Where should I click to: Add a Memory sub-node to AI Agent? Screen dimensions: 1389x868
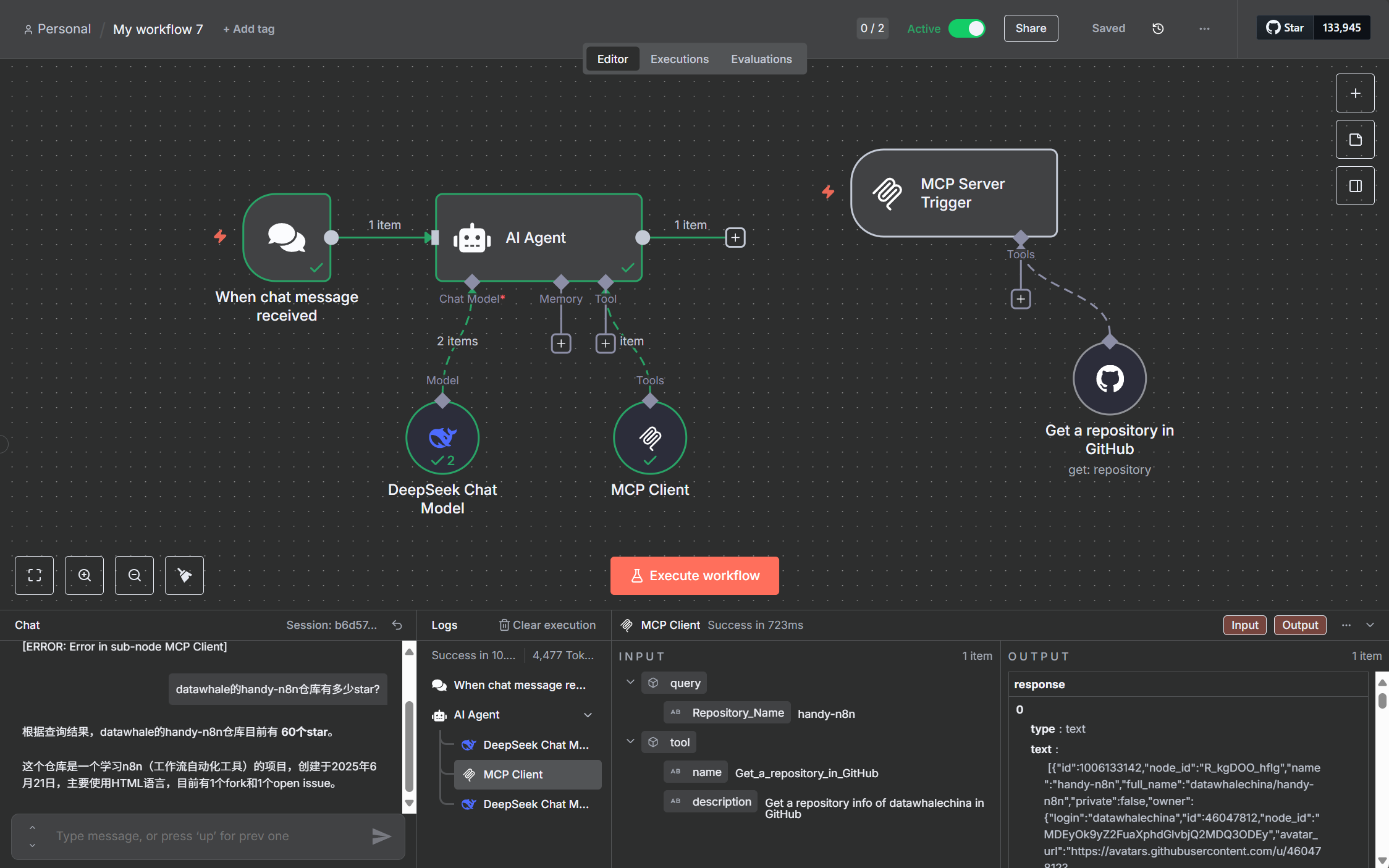tap(561, 343)
